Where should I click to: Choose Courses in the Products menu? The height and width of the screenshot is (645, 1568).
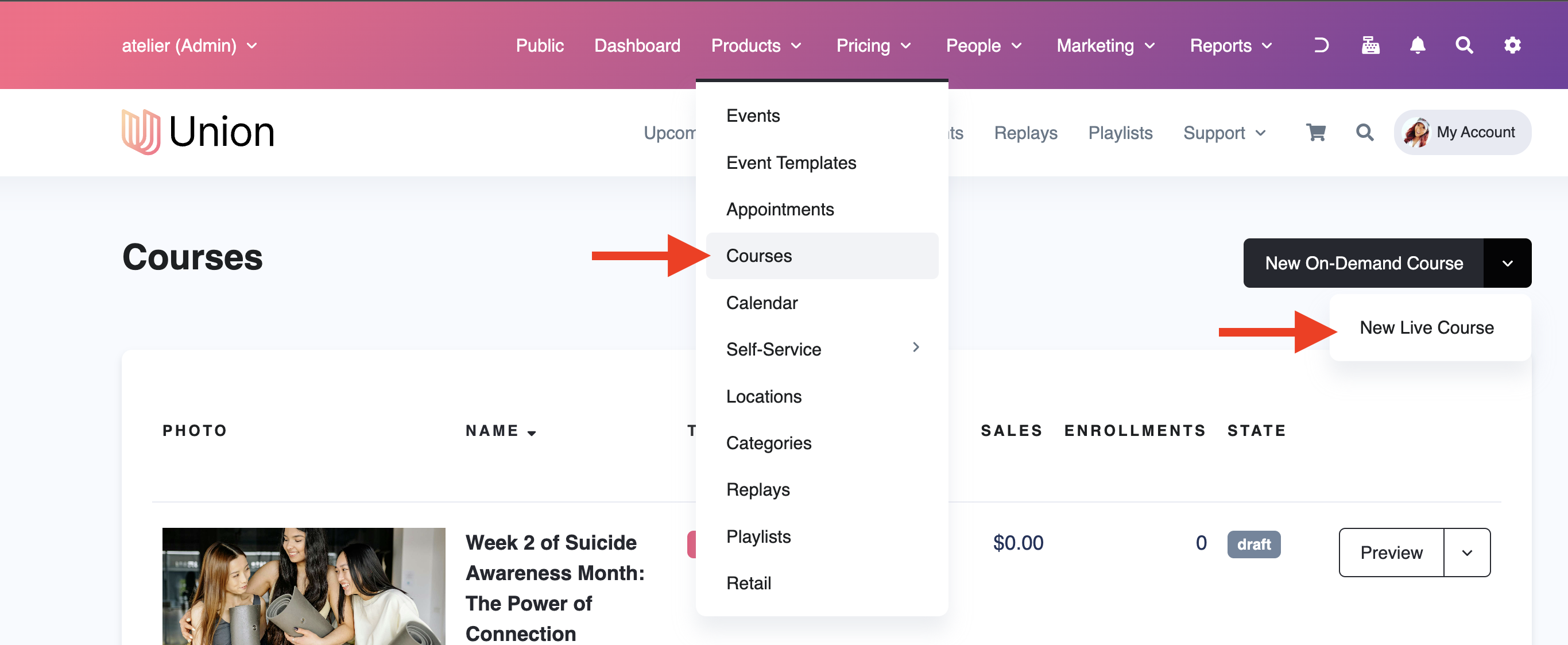tap(822, 256)
